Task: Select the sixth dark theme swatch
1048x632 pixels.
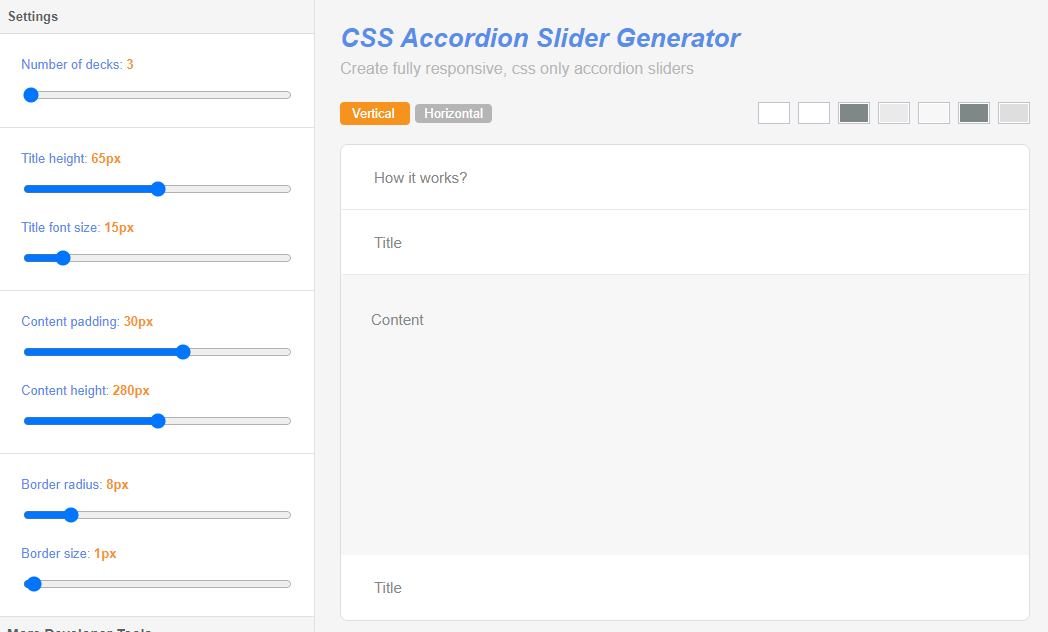Action: tap(973, 112)
